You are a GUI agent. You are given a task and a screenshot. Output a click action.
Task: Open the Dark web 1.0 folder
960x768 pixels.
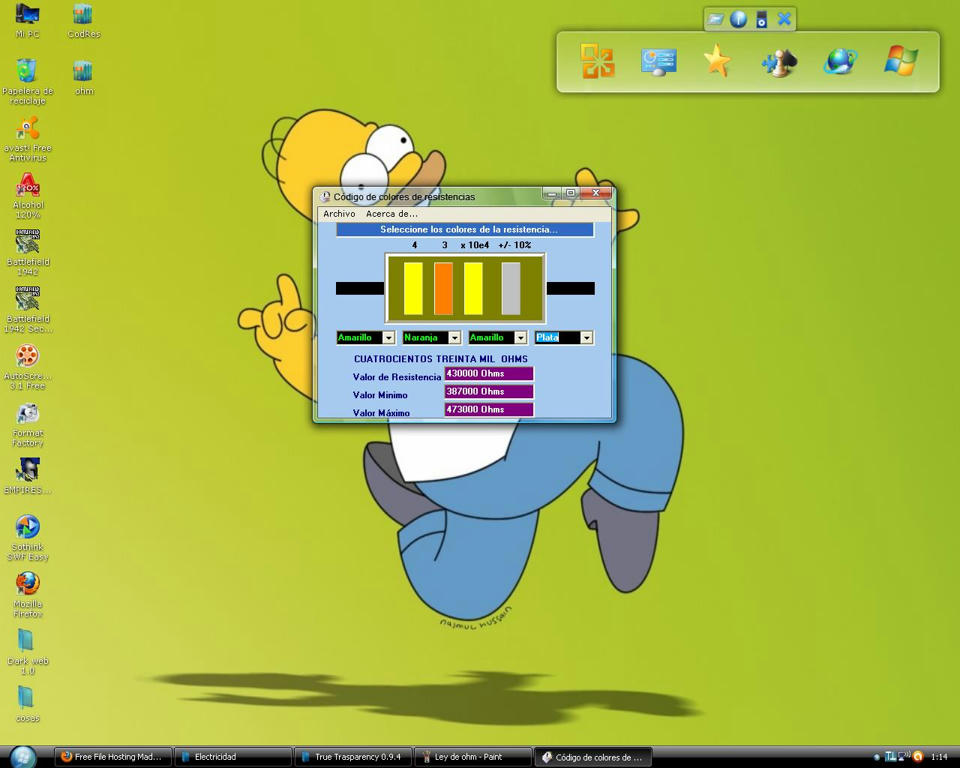(x=28, y=651)
